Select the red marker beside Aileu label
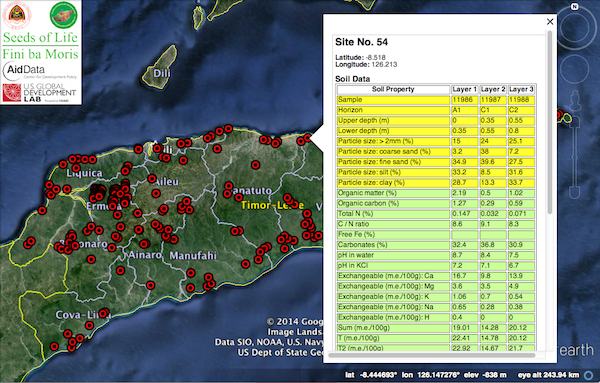The image size is (600, 383). pos(152,179)
